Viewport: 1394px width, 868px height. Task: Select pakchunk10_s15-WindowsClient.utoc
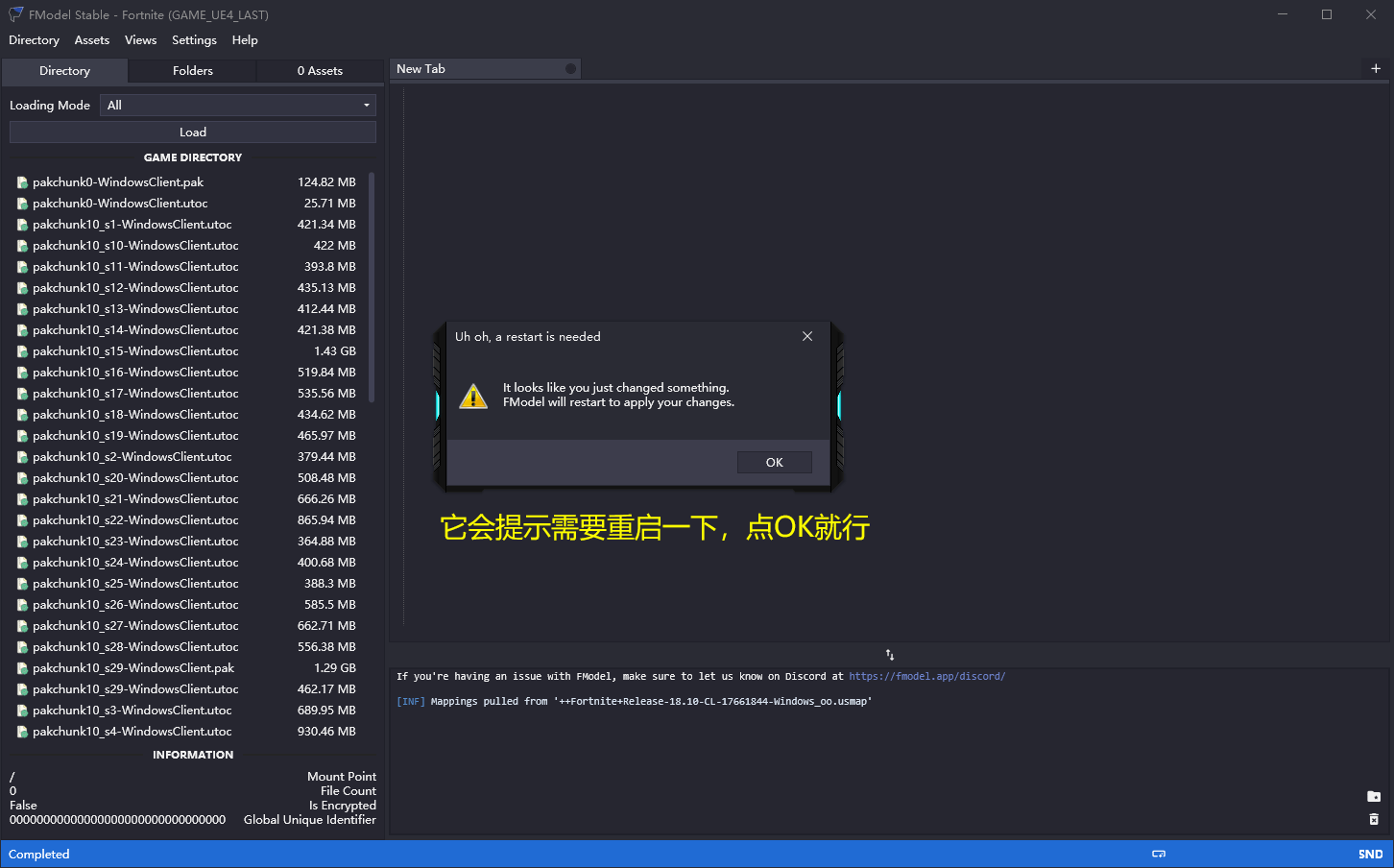186,351
